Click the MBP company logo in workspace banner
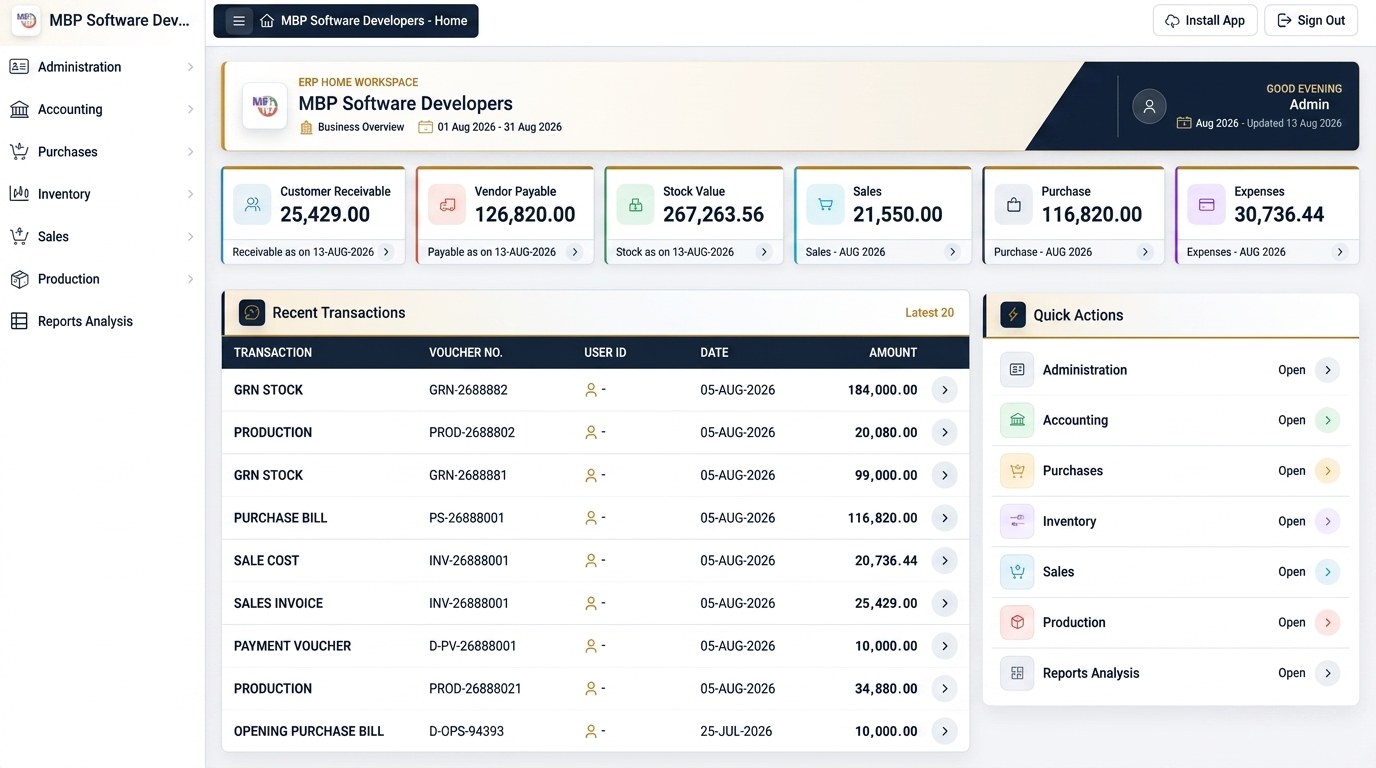 pos(265,105)
